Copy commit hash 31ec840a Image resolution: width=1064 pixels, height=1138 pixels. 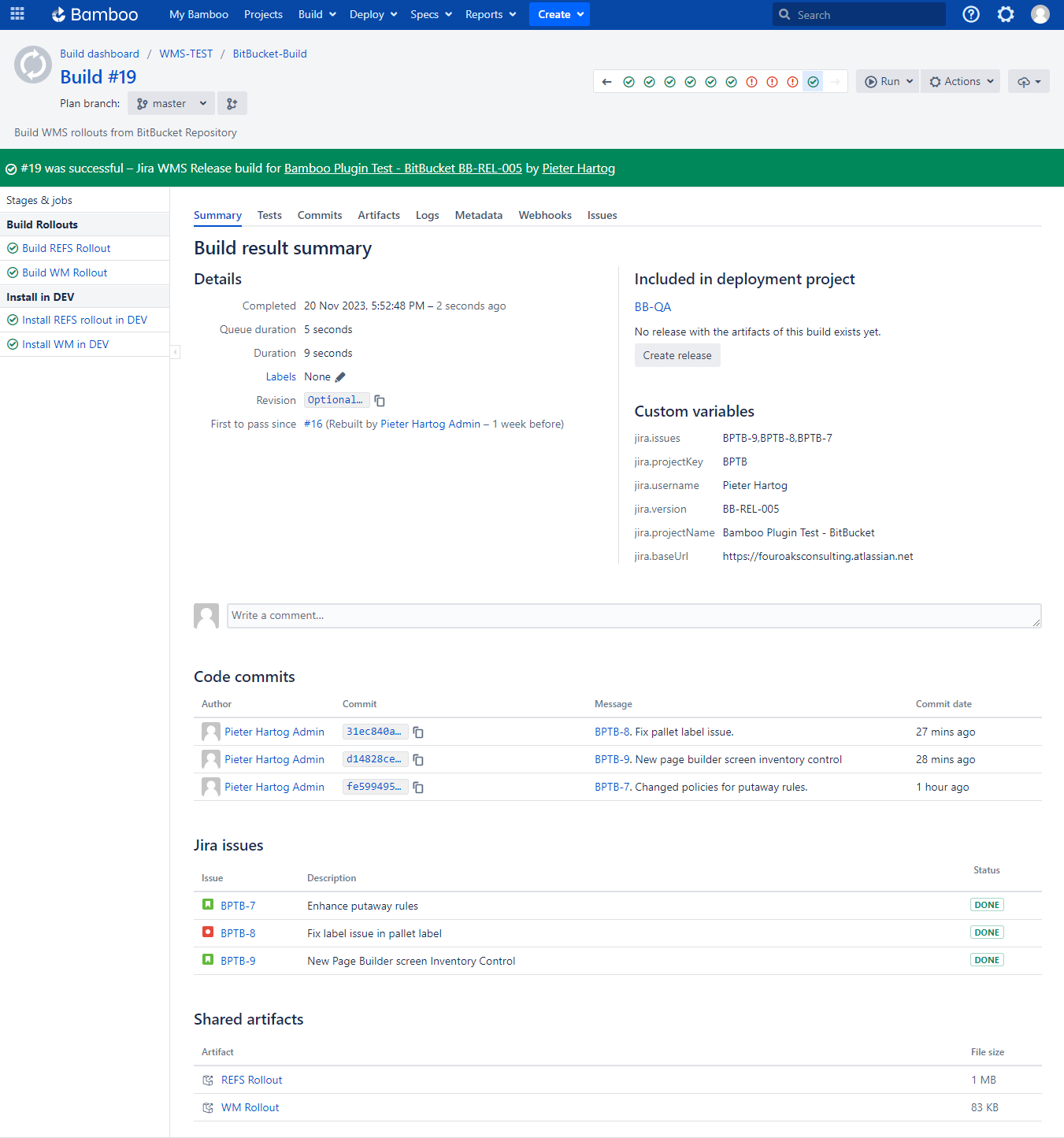[418, 732]
